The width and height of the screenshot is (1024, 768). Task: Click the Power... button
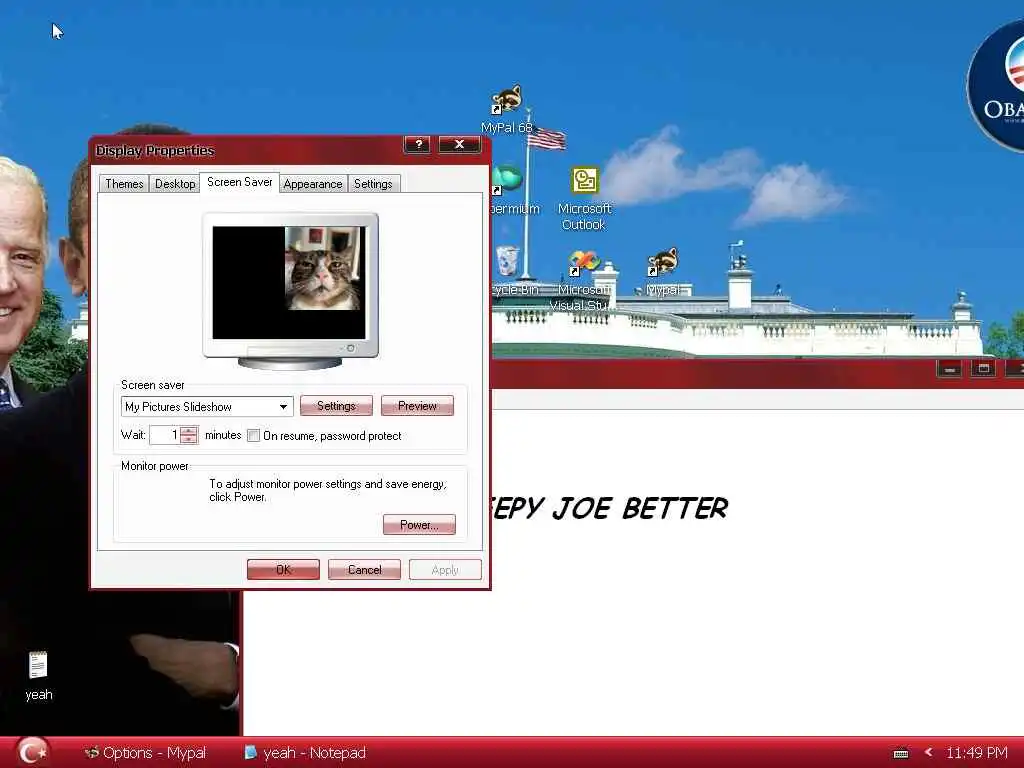click(x=419, y=524)
